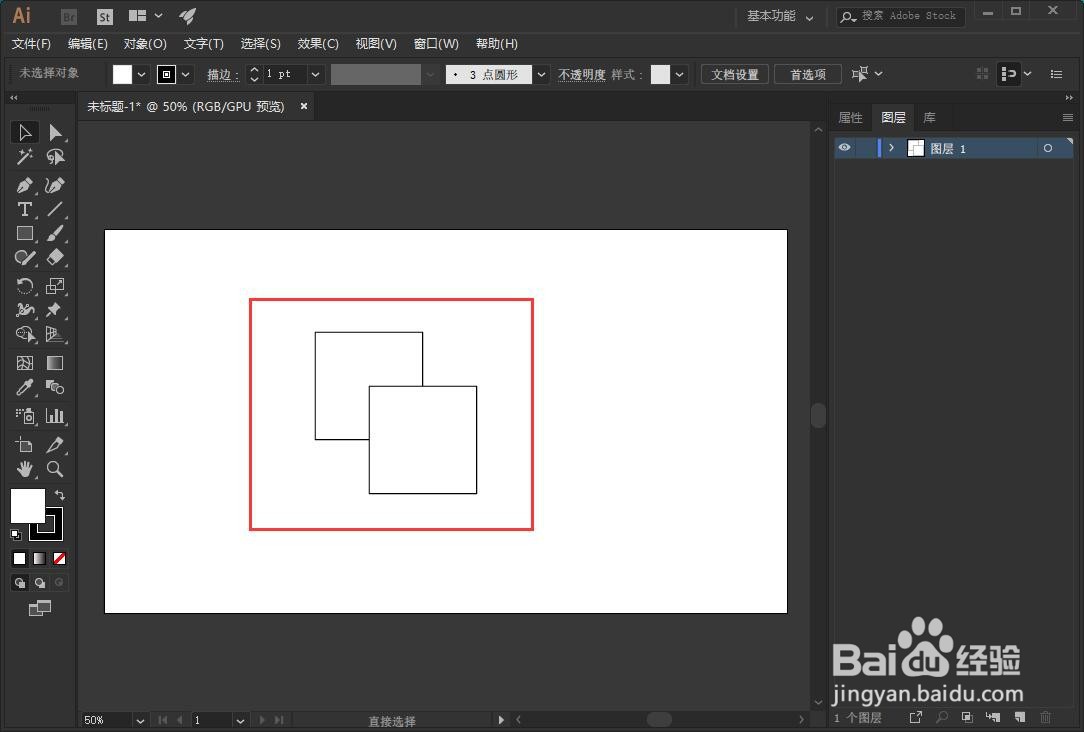Select the Column Graph tool
1084x732 pixels.
coord(55,416)
